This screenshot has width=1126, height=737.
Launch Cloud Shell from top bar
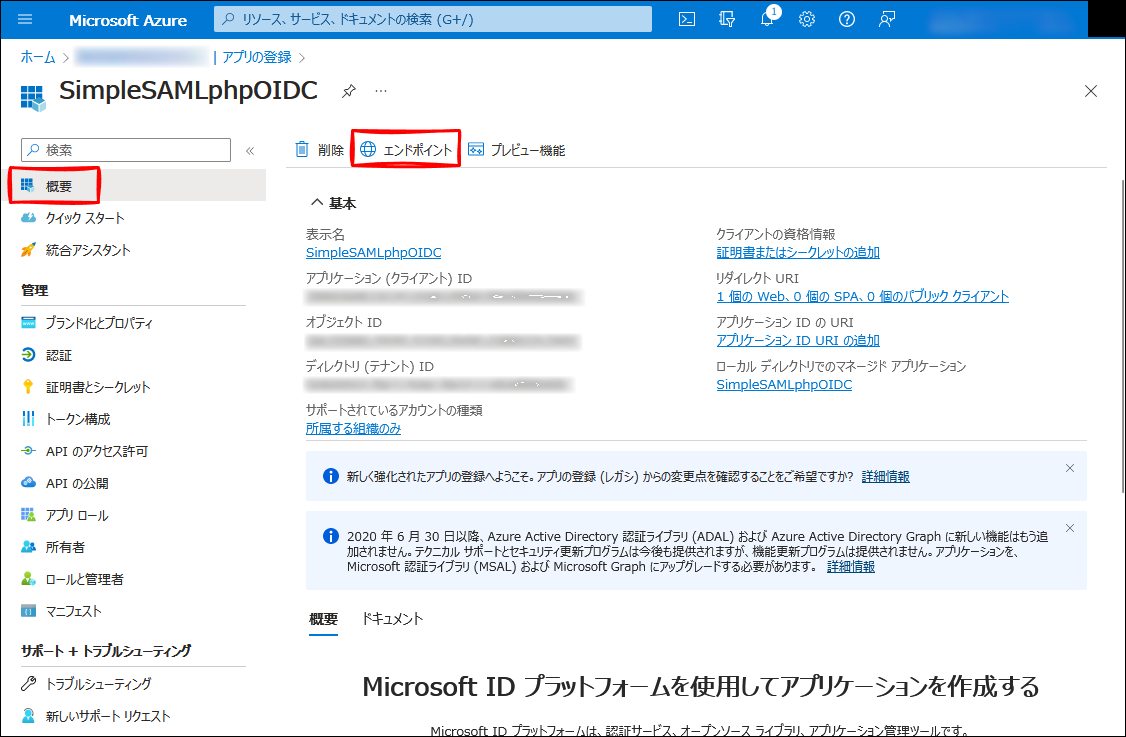(x=687, y=19)
